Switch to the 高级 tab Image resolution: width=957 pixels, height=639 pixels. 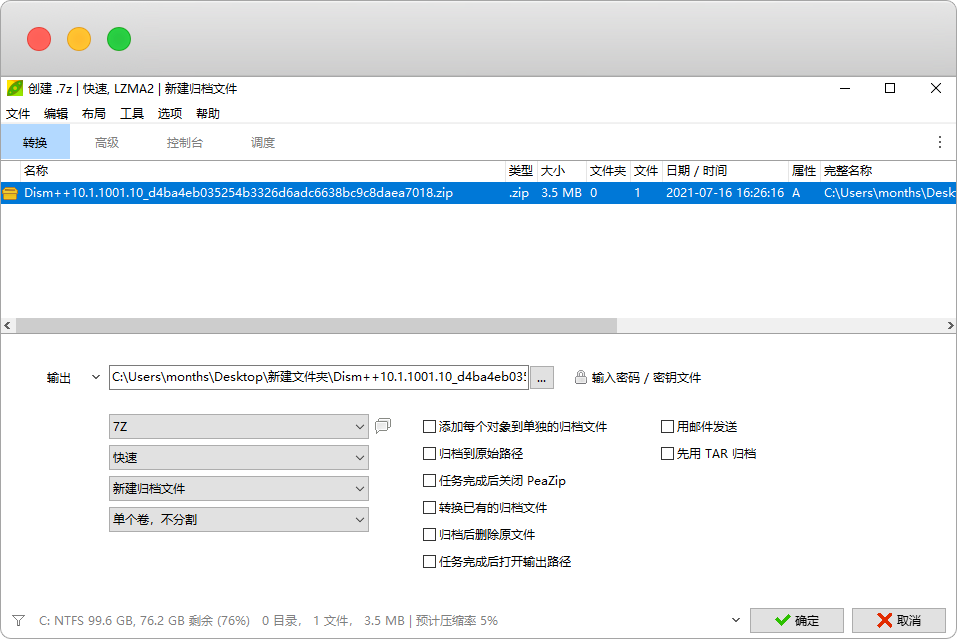click(107, 142)
